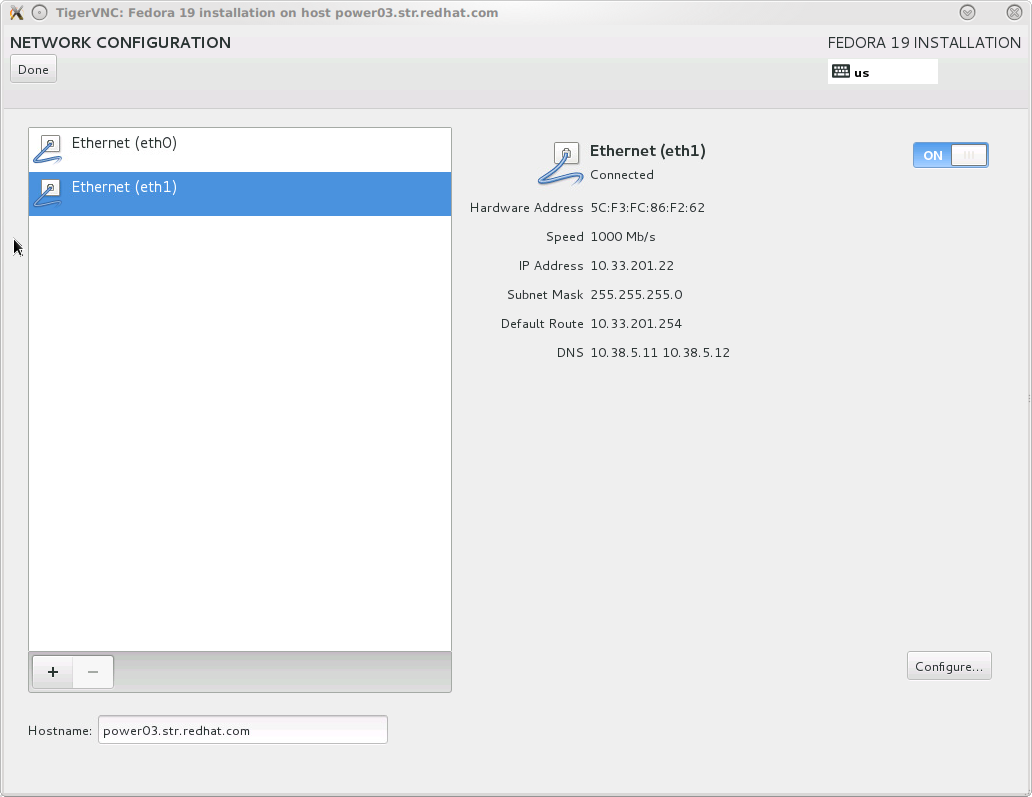Remove selected device with minus button

(x=93, y=671)
